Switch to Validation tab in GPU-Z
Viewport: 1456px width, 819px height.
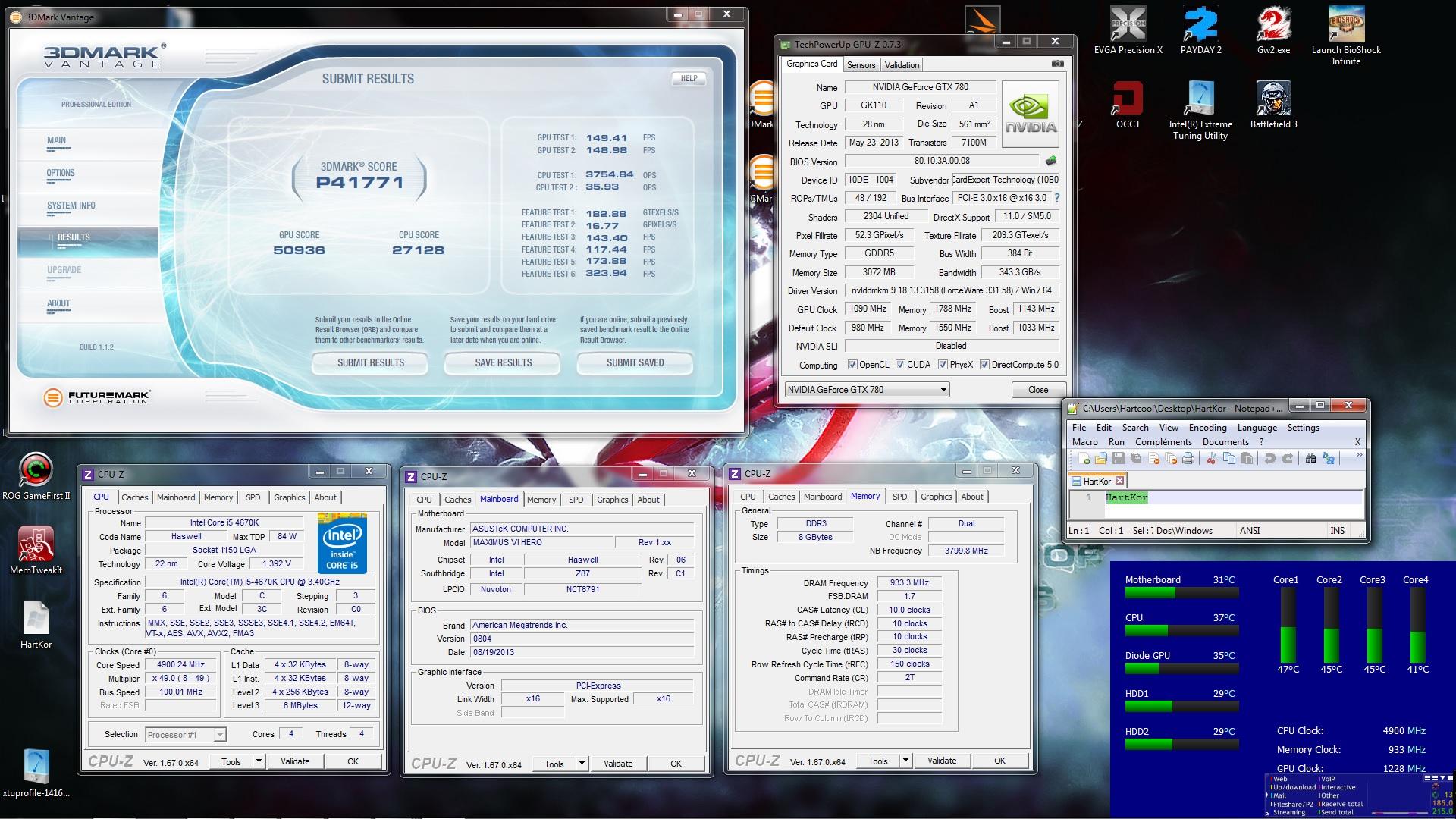coord(902,65)
